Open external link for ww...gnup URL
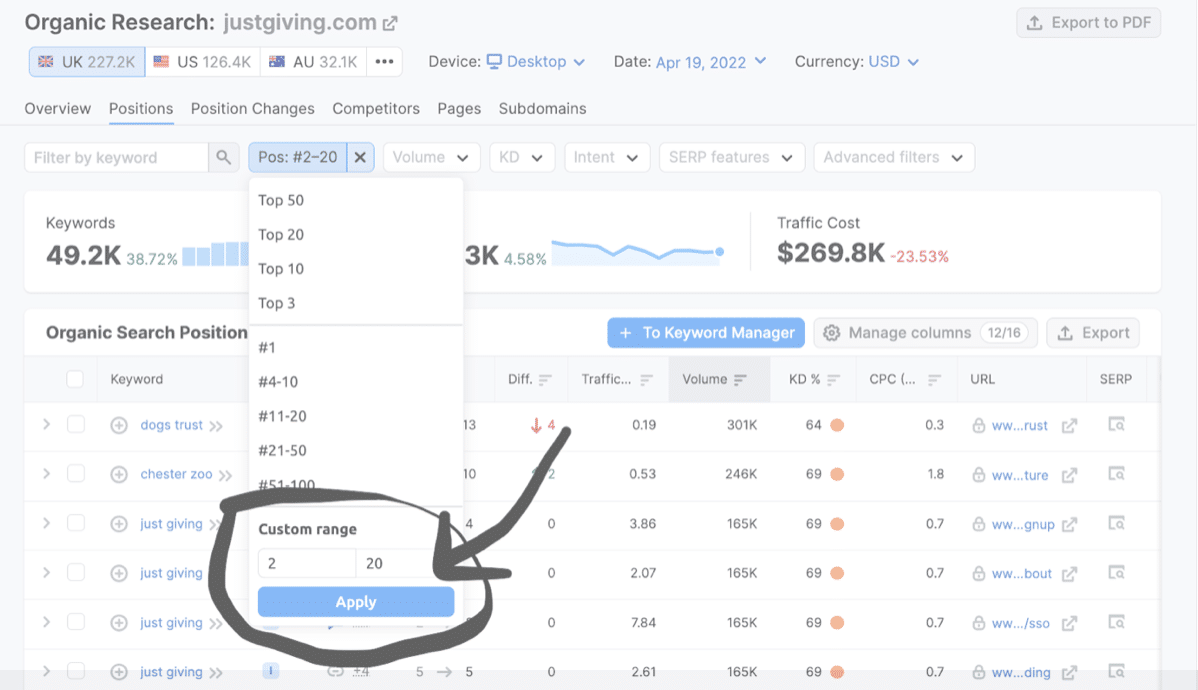 pyautogui.click(x=1070, y=524)
